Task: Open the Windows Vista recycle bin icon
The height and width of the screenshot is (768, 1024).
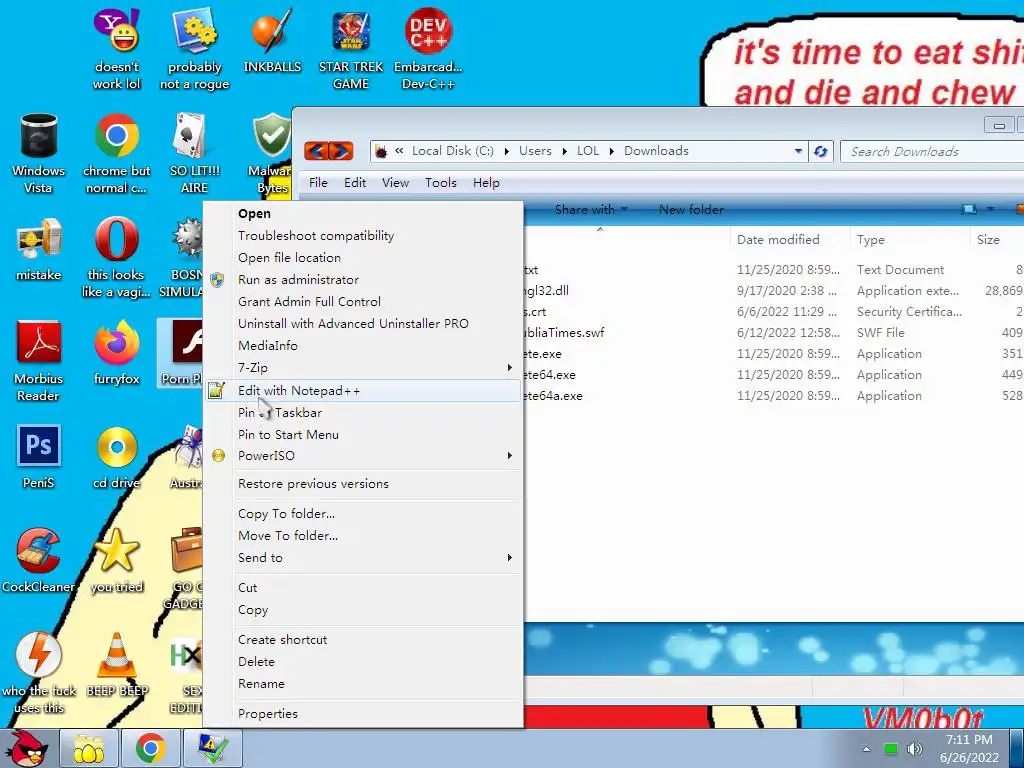Action: tap(39, 153)
